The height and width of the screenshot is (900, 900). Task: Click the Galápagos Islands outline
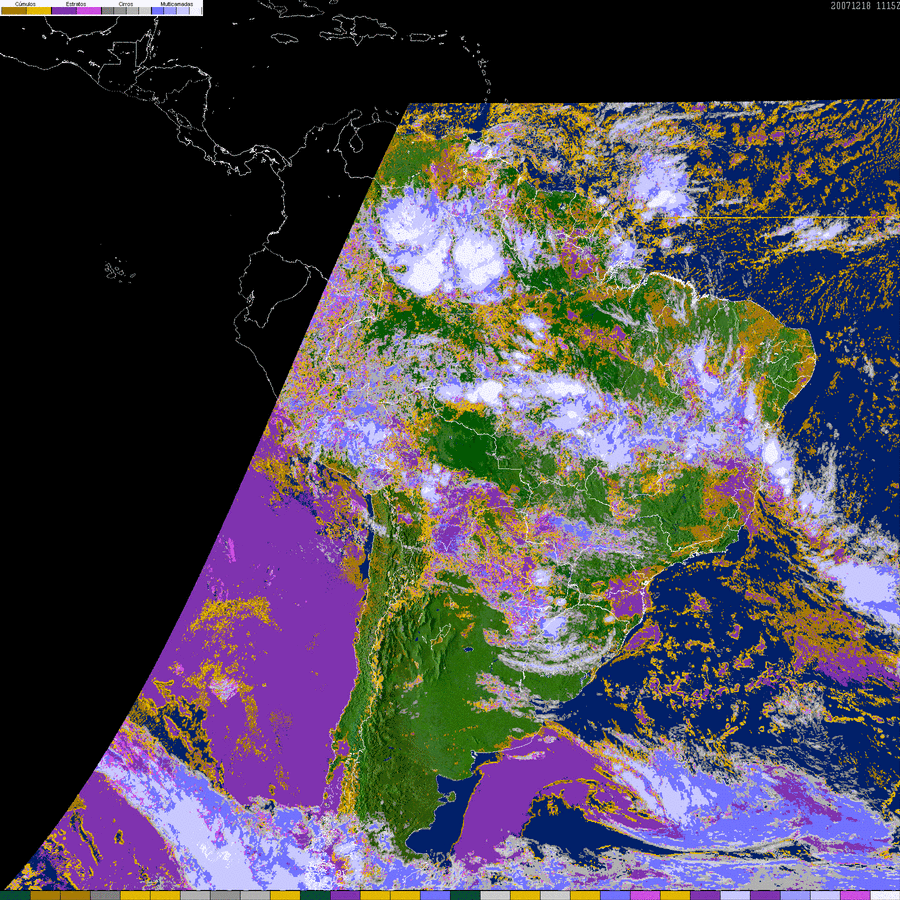[120, 269]
